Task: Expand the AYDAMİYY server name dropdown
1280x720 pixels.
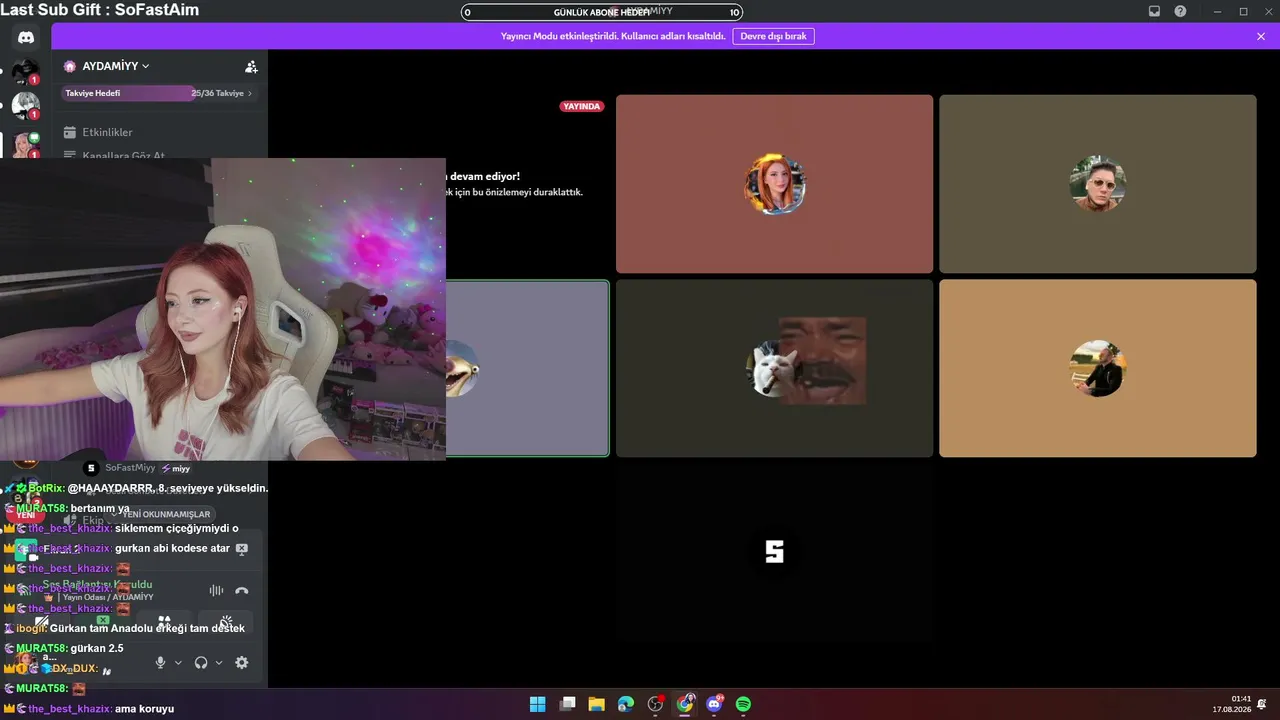Action: 145,66
